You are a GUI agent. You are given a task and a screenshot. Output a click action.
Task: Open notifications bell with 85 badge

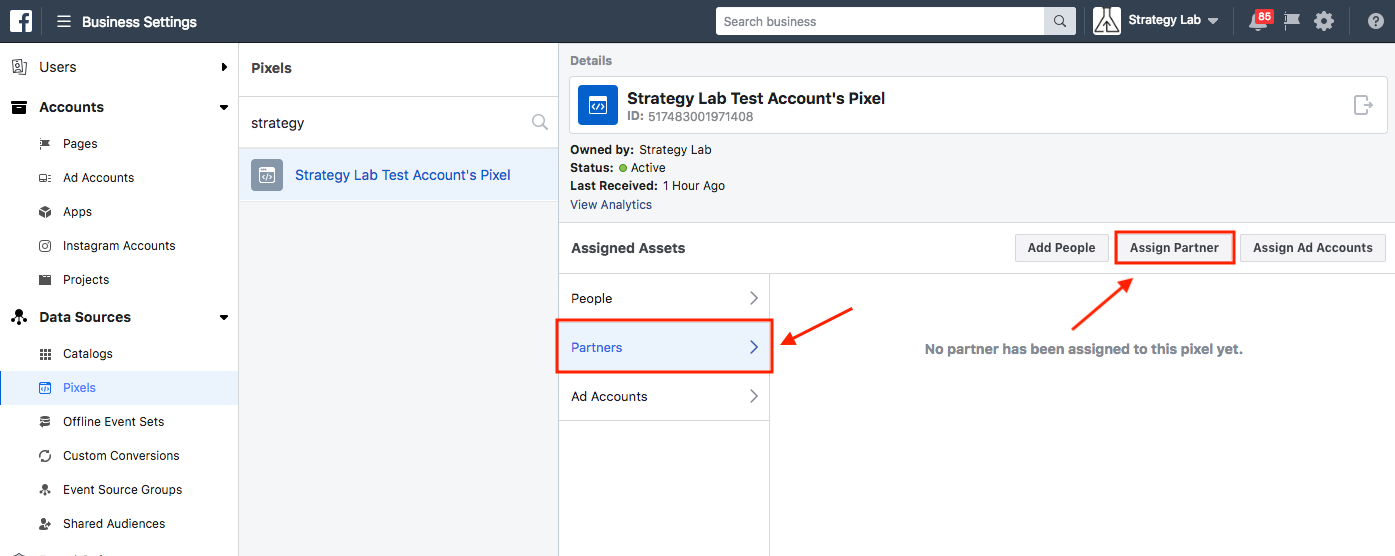(1259, 21)
